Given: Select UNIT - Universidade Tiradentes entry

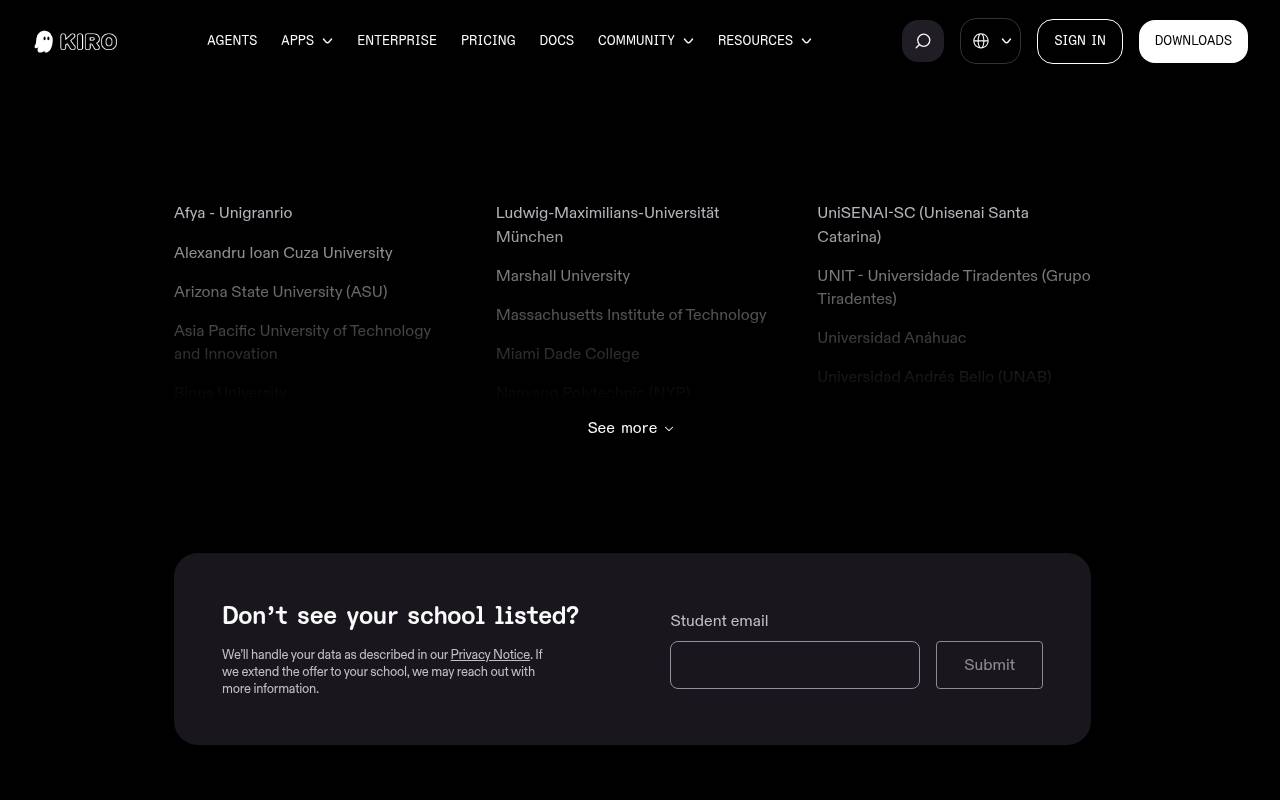Looking at the screenshot, I should click(x=954, y=287).
